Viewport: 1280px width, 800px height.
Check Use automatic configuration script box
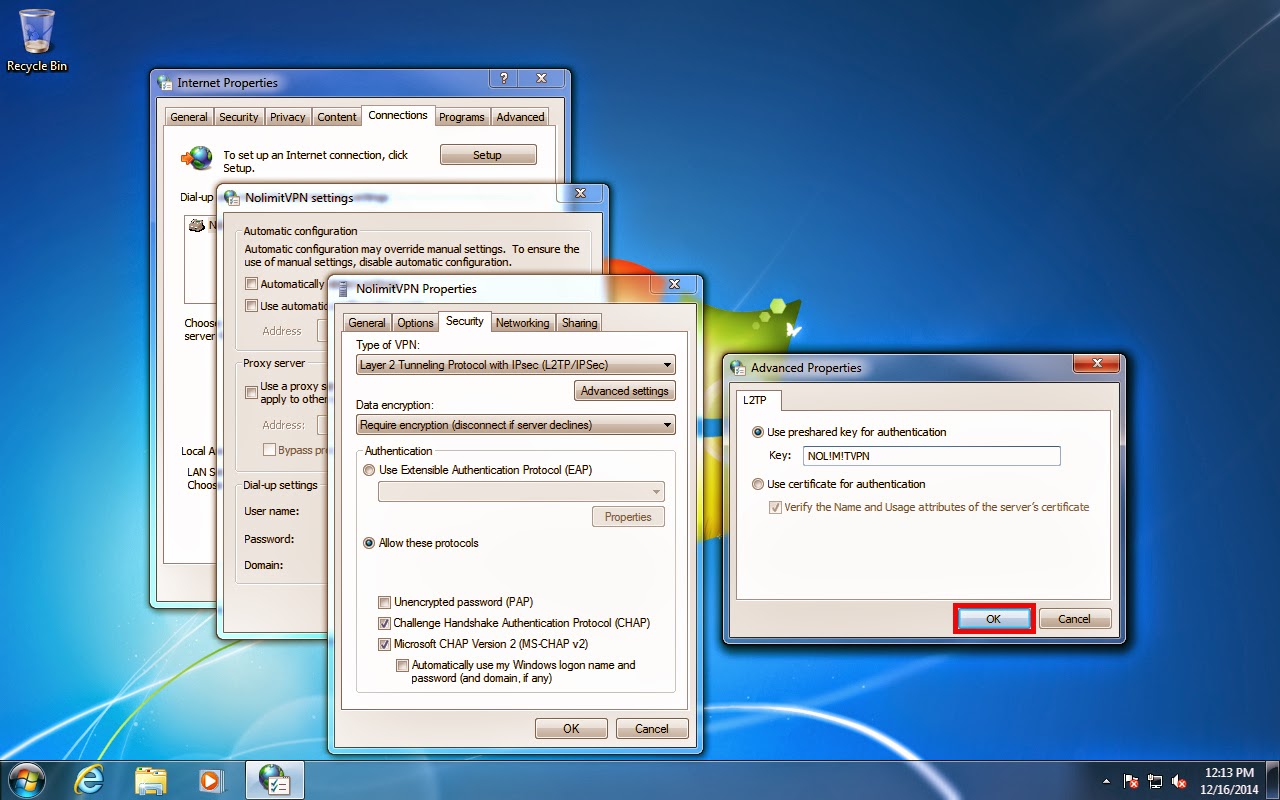pos(251,306)
